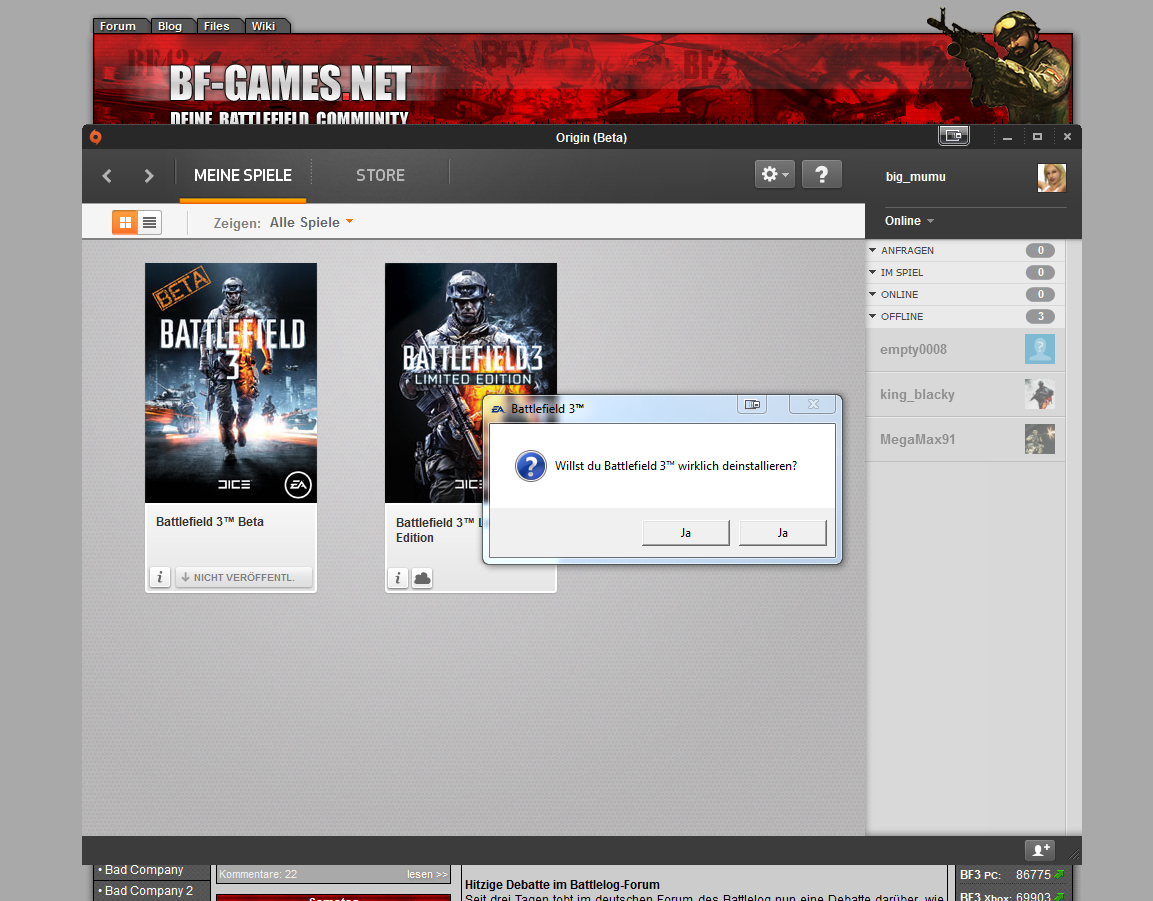The width and height of the screenshot is (1153, 901).
Task: Click the lesen >> link
Action: [427, 874]
